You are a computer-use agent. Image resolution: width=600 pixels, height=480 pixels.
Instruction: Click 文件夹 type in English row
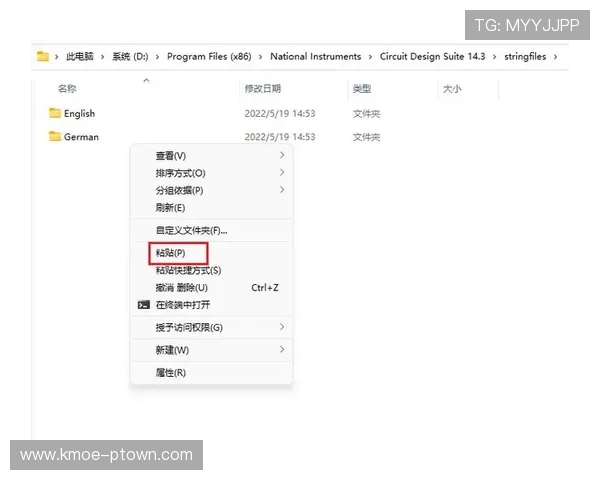[x=366, y=114]
